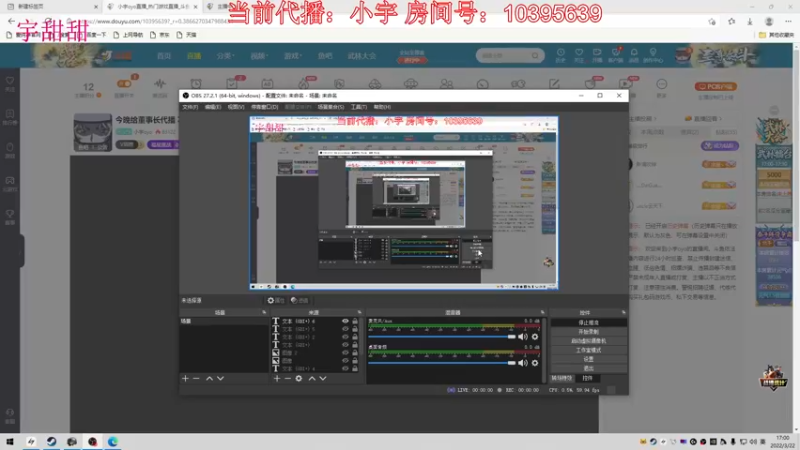The height and width of the screenshot is (450, 800).
Task: Toggle visibility of 图像 2 source
Action: pos(345,353)
